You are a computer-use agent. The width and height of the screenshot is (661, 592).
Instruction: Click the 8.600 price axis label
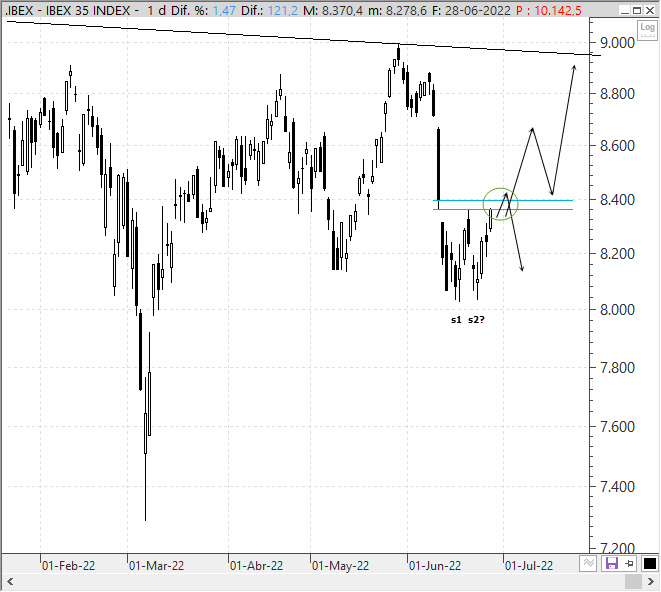point(617,146)
